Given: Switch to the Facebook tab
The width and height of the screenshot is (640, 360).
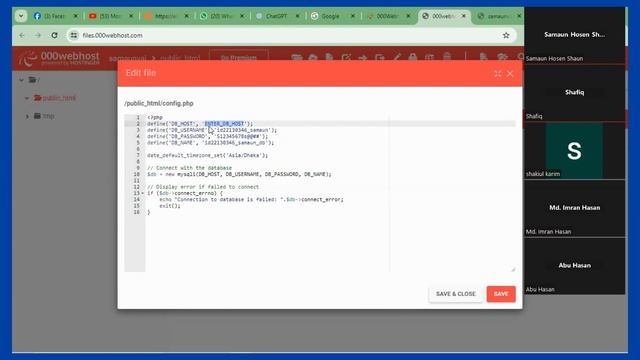Looking at the screenshot, I should (x=55, y=16).
